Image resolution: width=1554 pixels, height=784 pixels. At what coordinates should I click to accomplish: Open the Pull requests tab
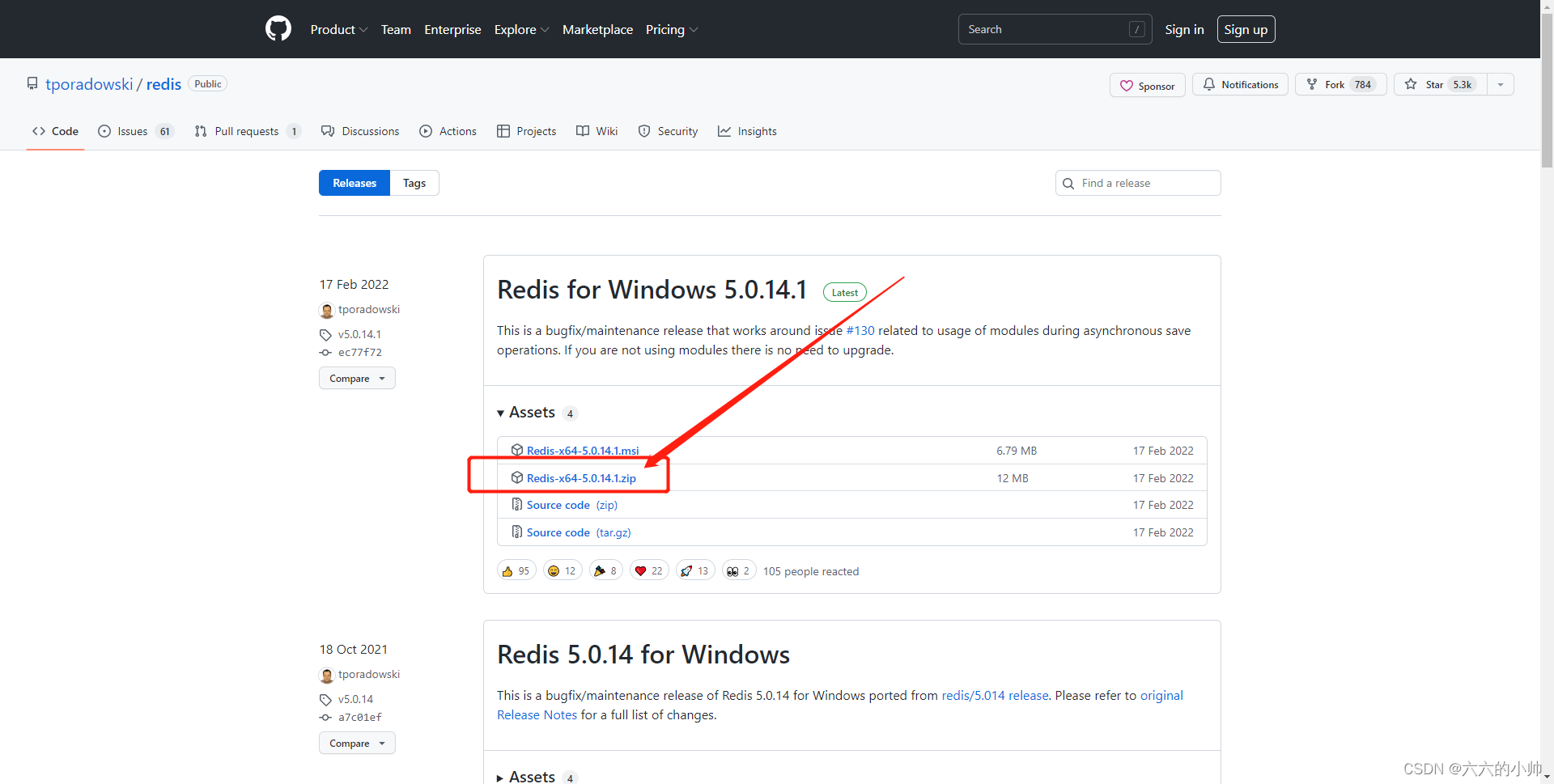pos(248,131)
